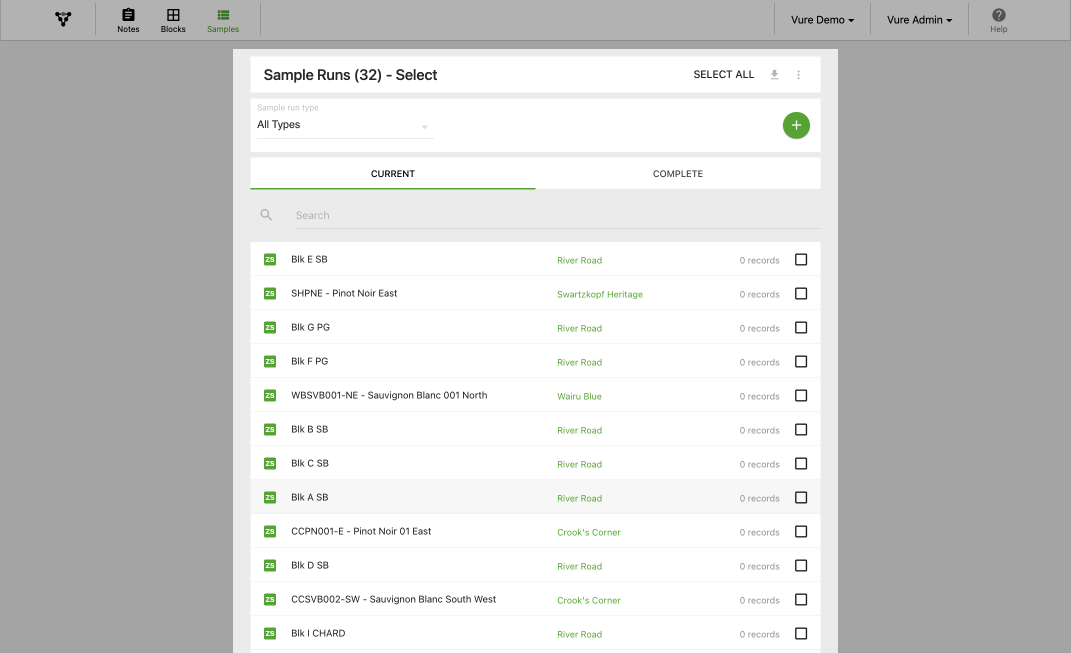Open the Samples section
1071x653 pixels.
pos(223,20)
